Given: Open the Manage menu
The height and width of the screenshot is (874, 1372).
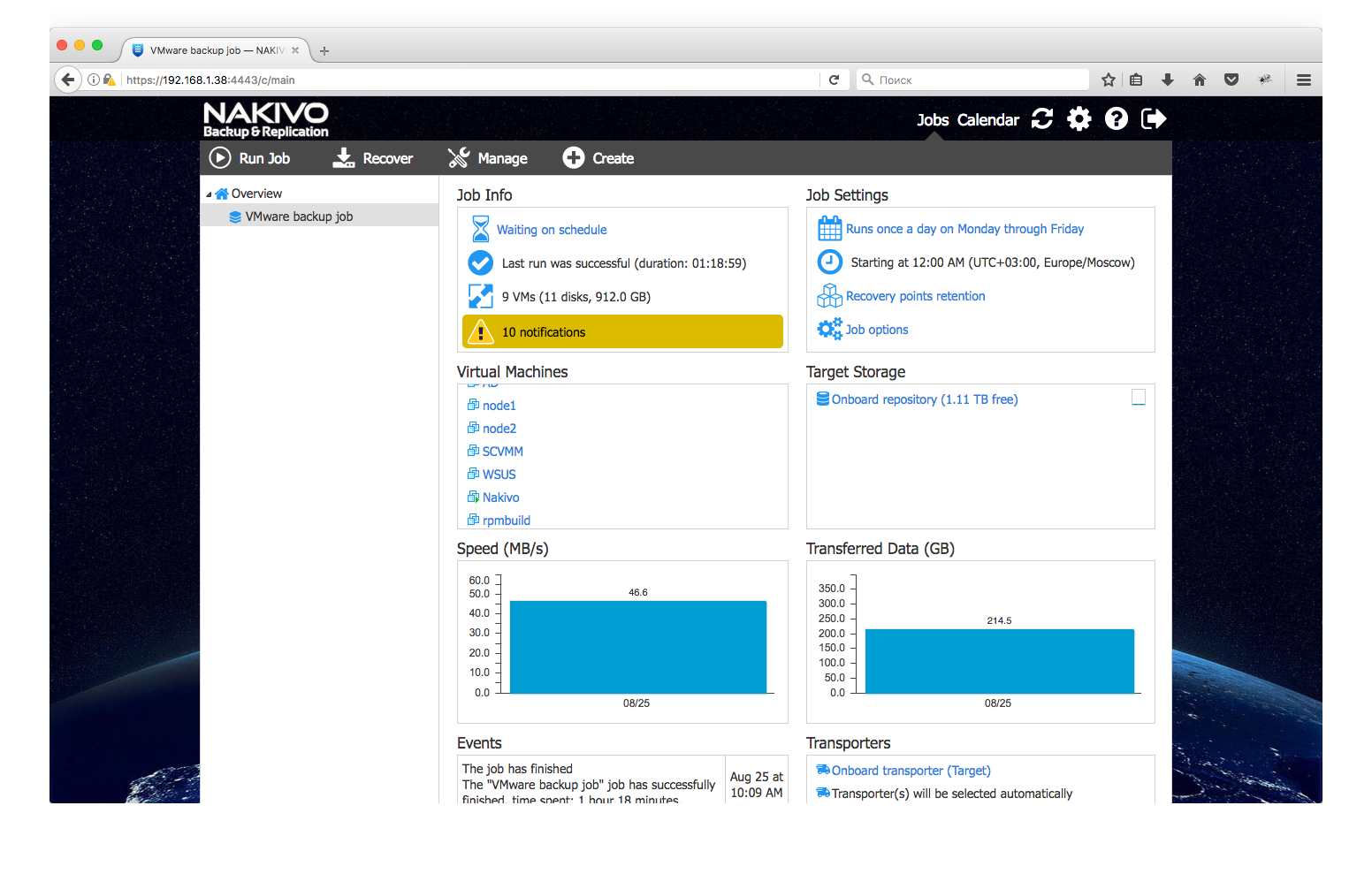Looking at the screenshot, I should tap(487, 158).
